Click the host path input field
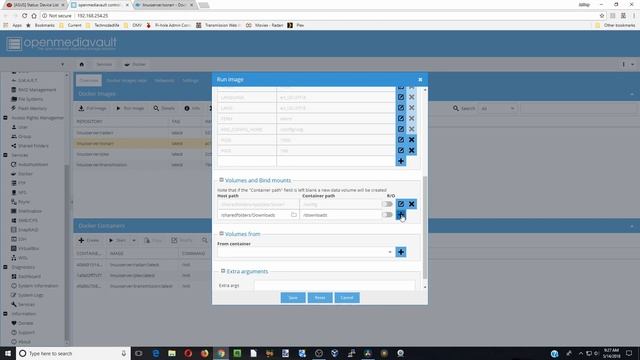The width and height of the screenshot is (640, 360). pyautogui.click(x=258, y=215)
